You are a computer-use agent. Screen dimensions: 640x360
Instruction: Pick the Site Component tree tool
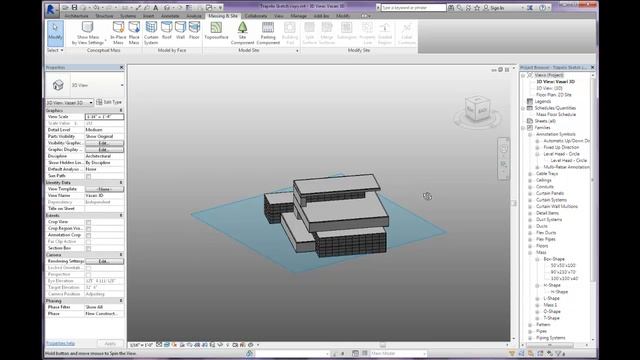242,33
